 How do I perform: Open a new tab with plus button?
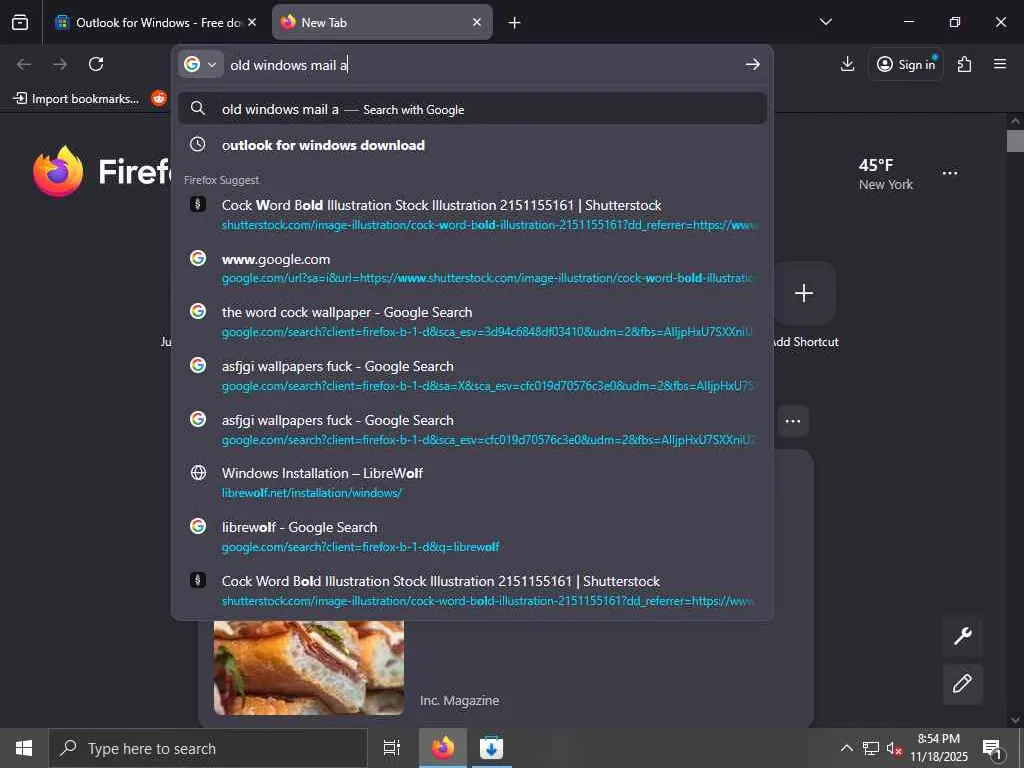[515, 23]
